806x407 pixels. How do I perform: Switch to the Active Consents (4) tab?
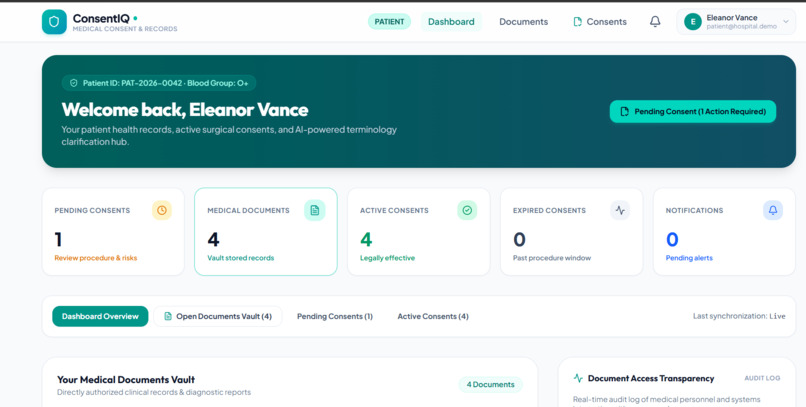[x=433, y=316]
